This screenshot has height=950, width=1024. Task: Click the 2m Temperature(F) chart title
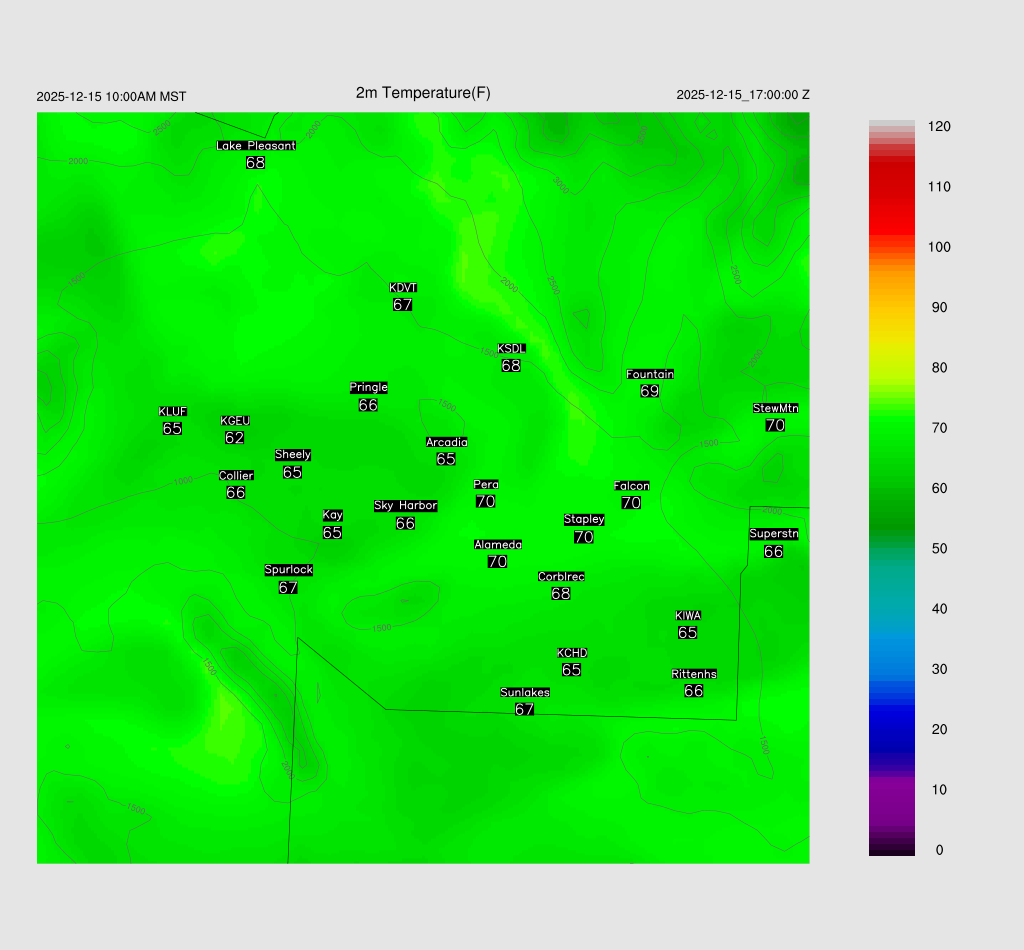click(x=423, y=93)
